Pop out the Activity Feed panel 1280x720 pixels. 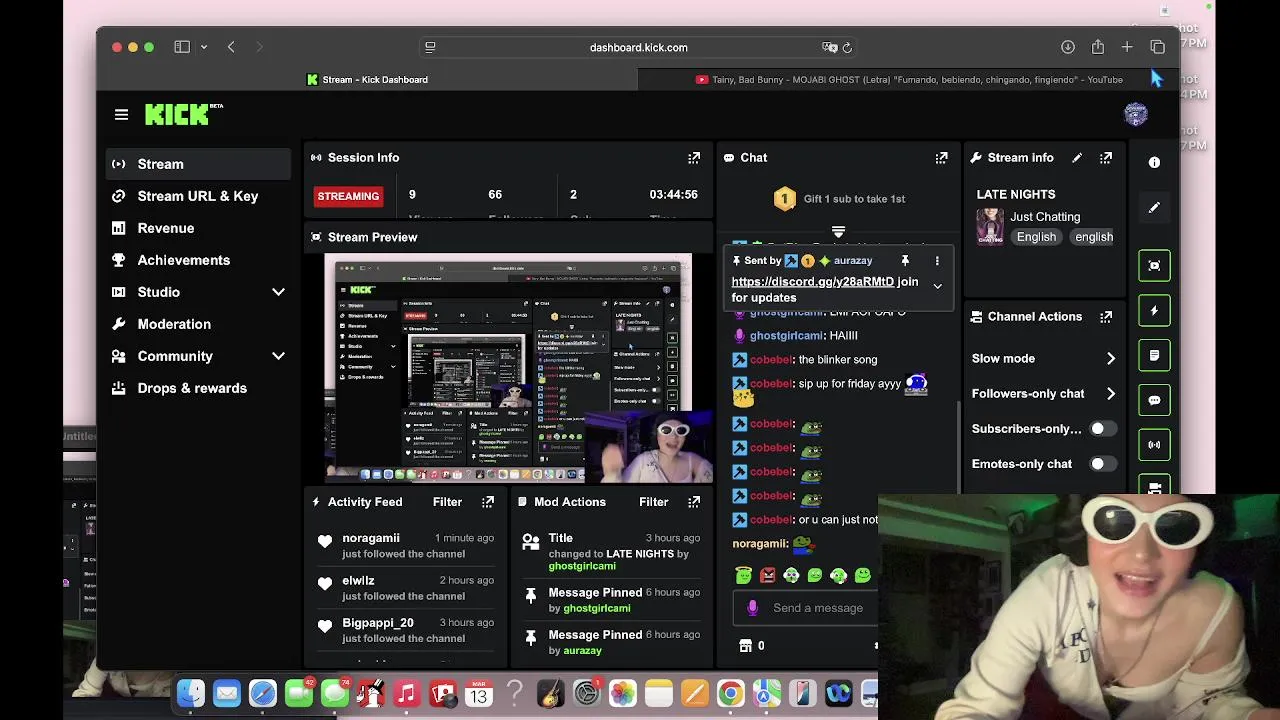488,502
